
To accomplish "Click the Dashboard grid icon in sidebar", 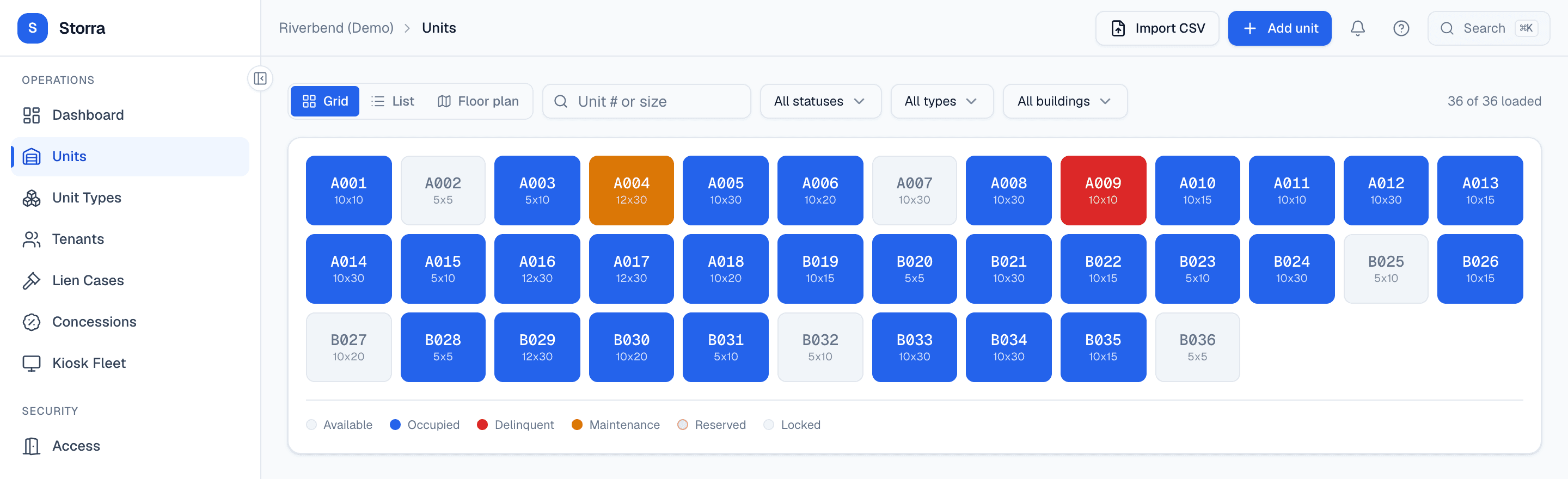I will pyautogui.click(x=31, y=115).
